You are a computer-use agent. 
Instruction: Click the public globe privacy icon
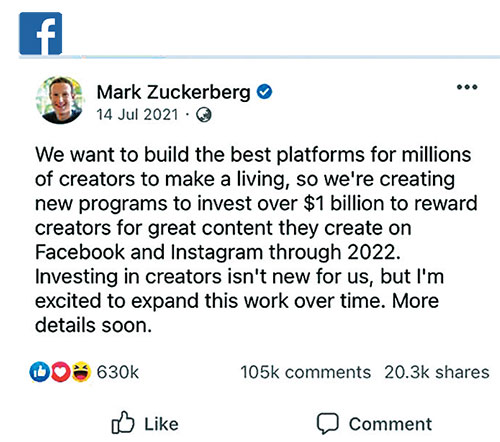click(x=204, y=115)
